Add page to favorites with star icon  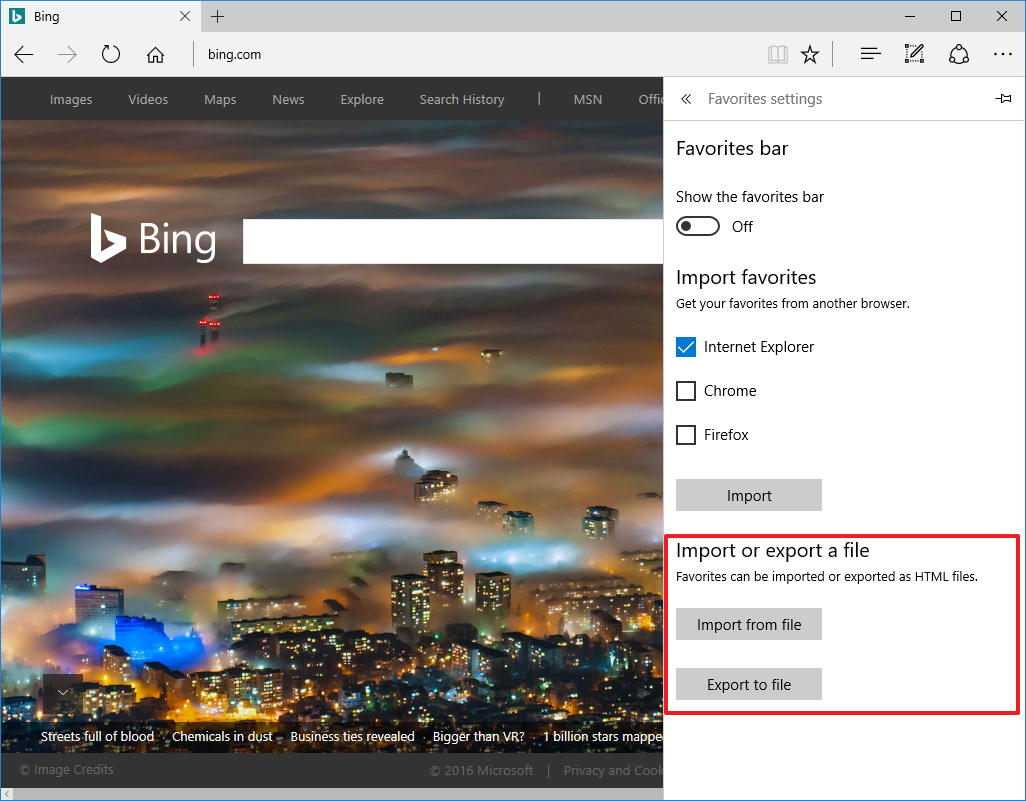click(810, 54)
